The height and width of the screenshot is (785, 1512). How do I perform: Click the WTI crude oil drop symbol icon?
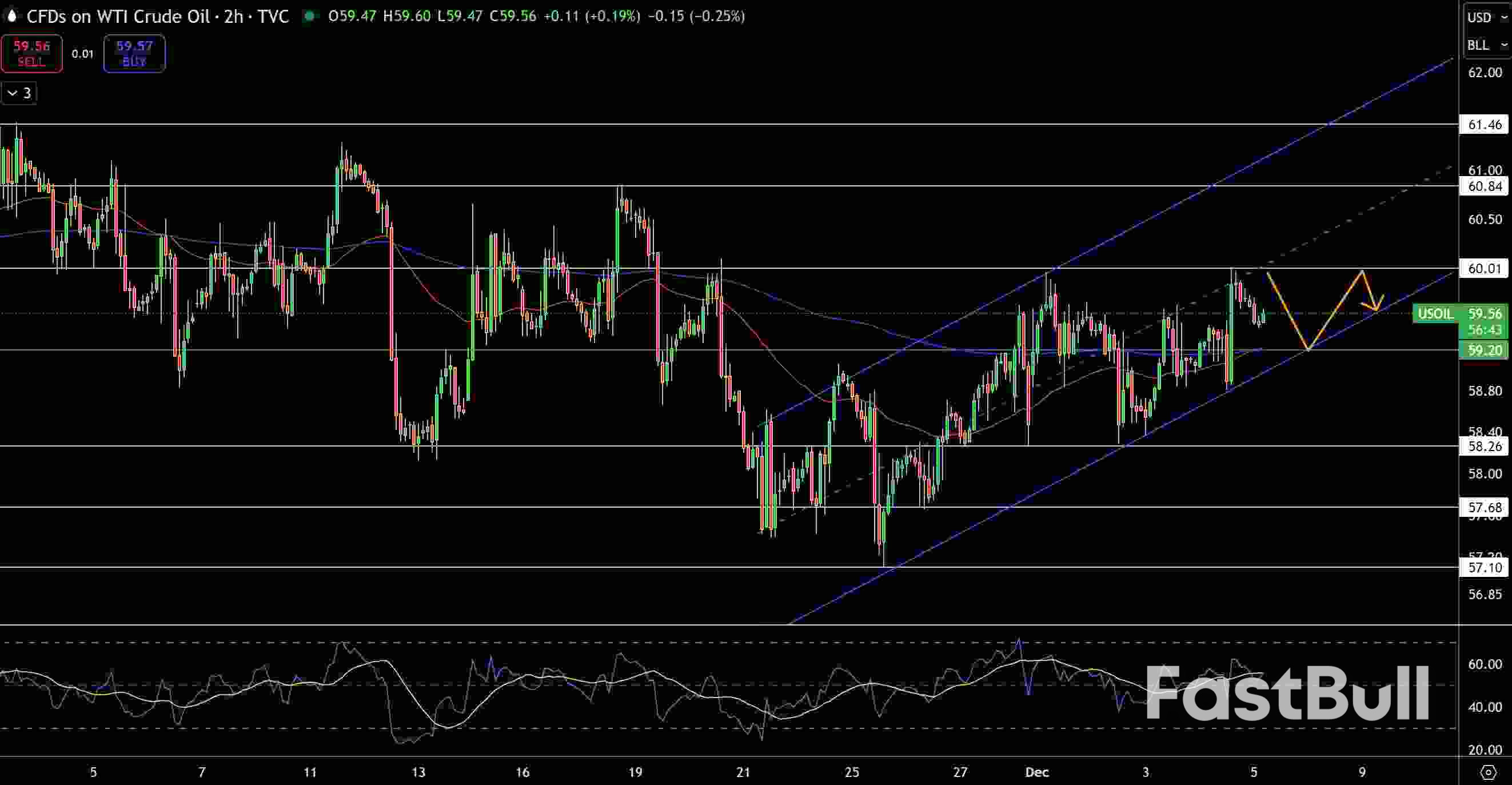pos(11,17)
